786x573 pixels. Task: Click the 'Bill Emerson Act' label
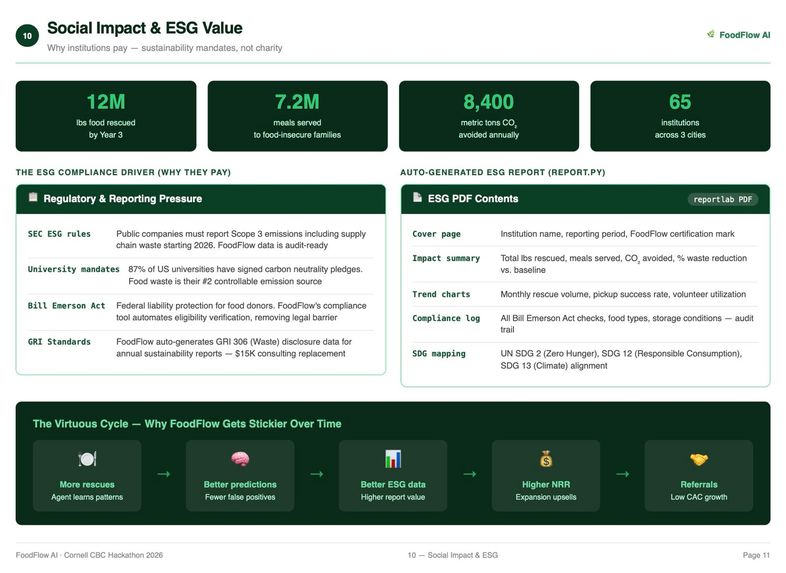click(66, 305)
